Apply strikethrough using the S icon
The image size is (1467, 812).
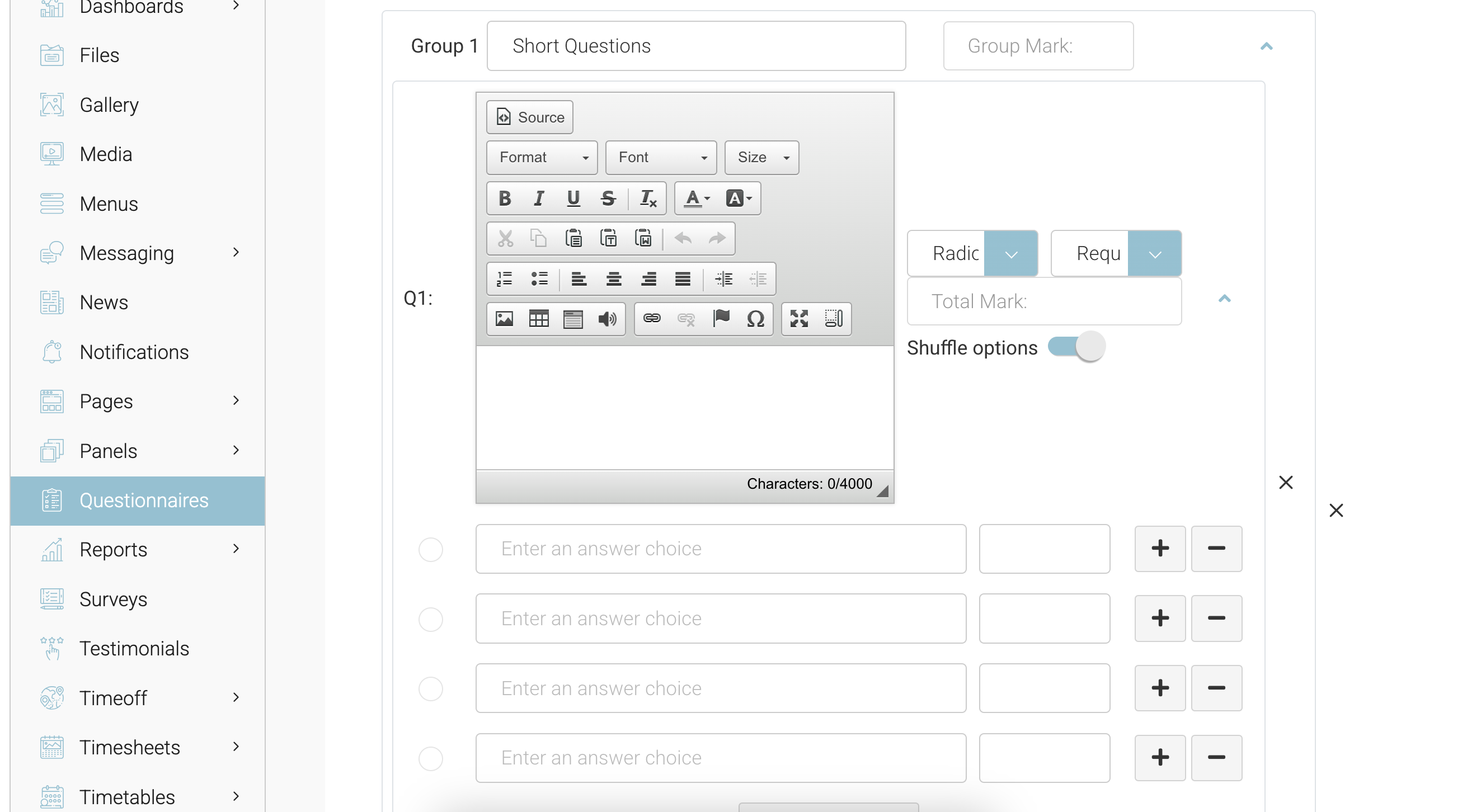(x=608, y=198)
